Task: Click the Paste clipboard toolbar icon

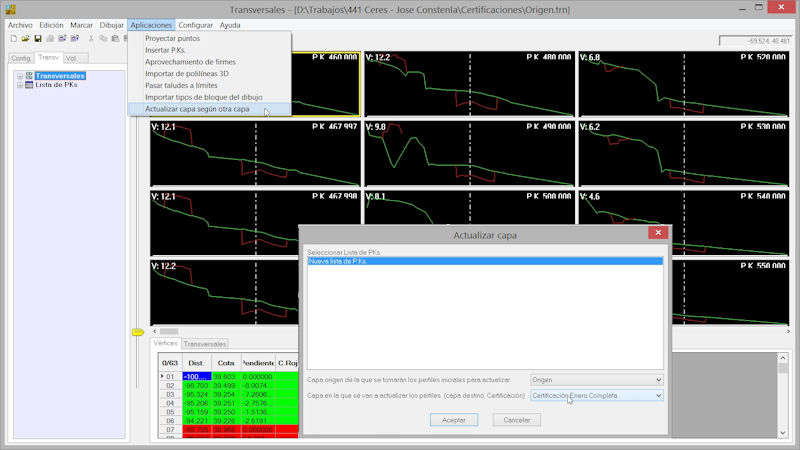Action: [115, 38]
